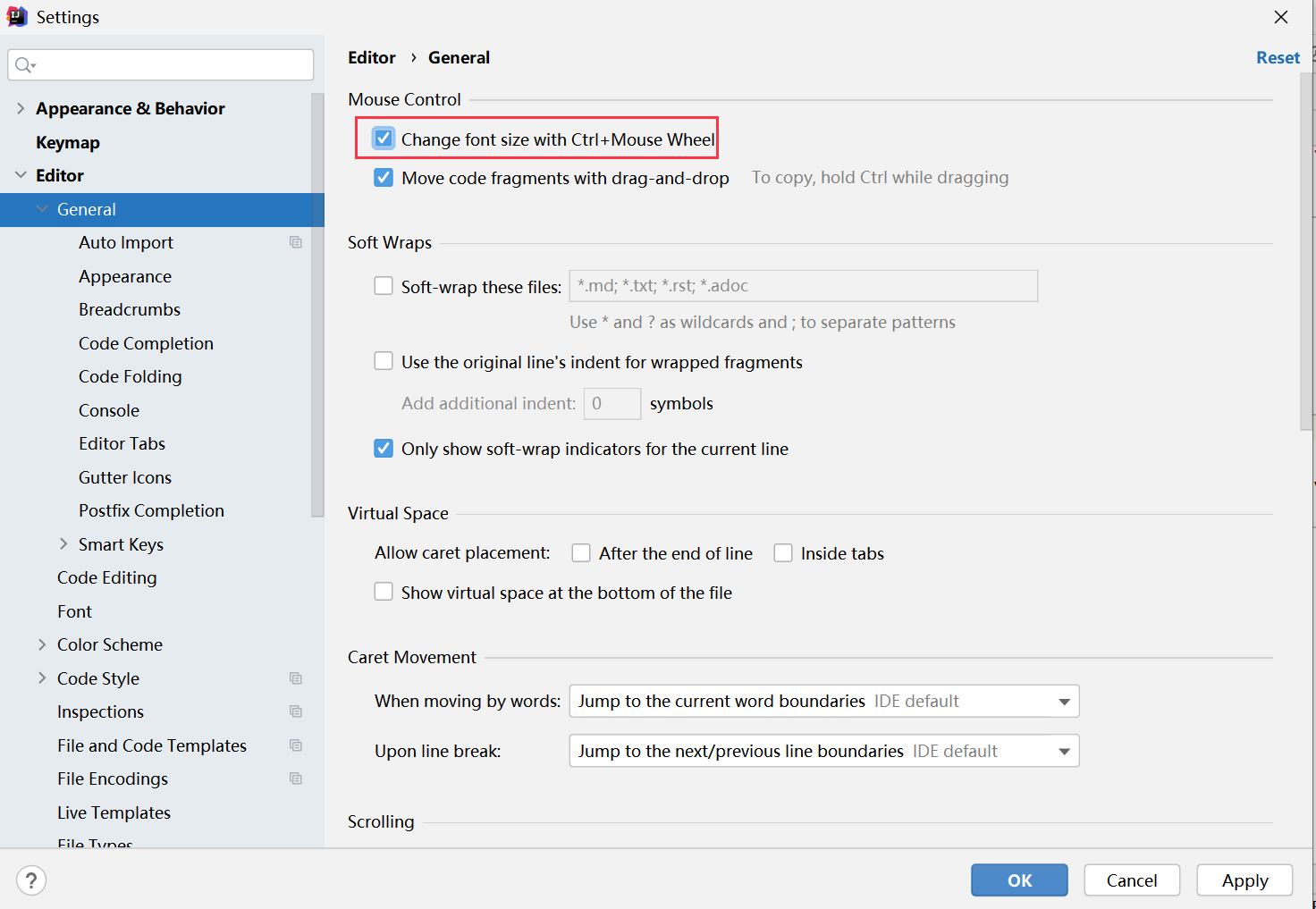Click the Cancel button

(x=1132, y=880)
